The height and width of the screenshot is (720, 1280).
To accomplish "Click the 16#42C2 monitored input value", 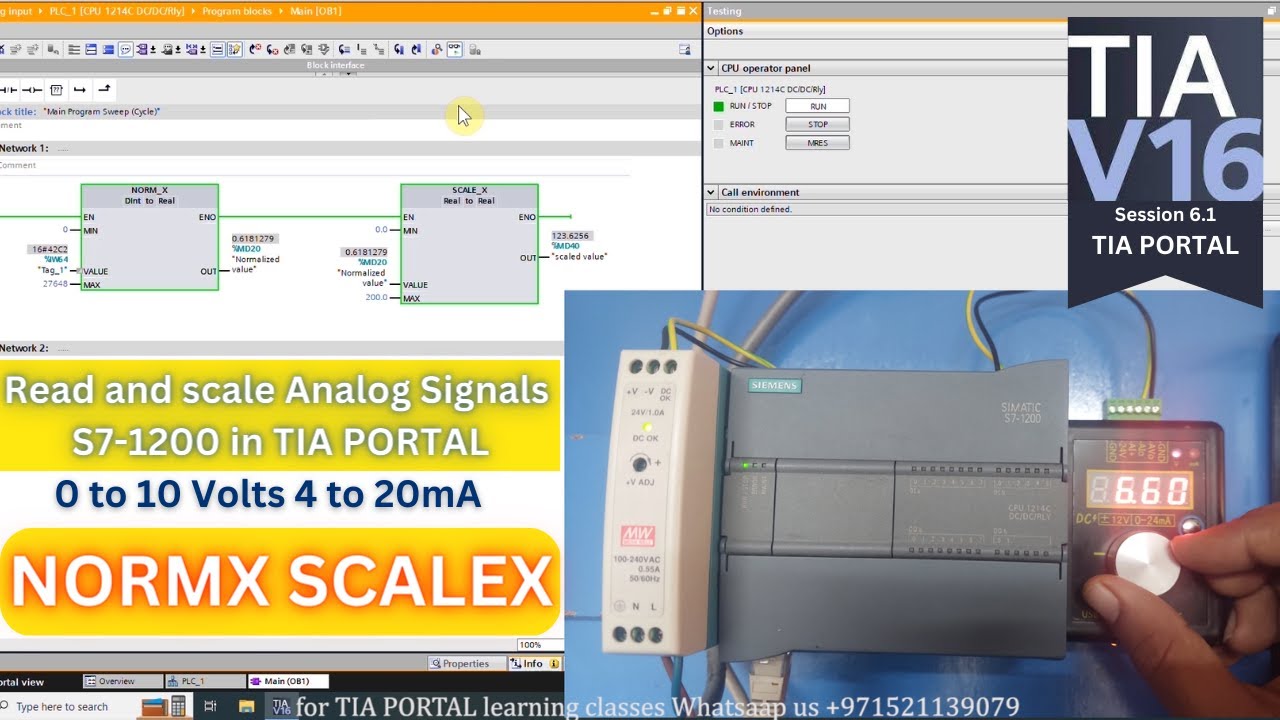I will 49,249.
